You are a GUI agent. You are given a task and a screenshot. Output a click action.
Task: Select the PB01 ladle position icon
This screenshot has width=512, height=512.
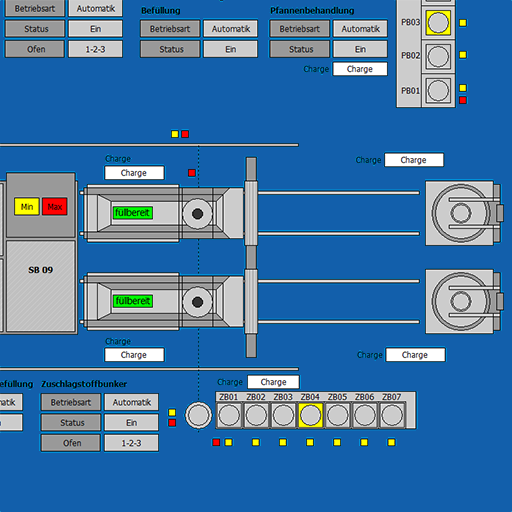pos(438,90)
